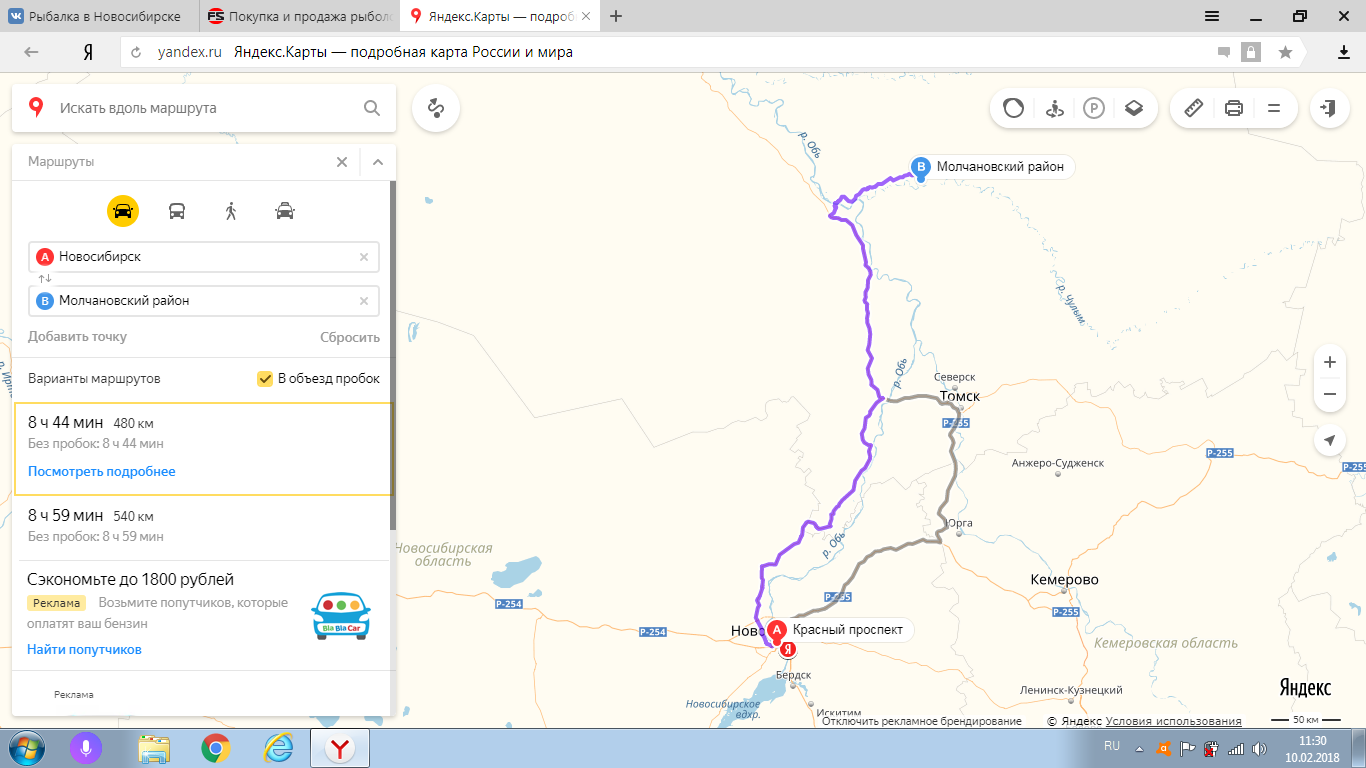Click the Яндекс logo on map

click(1305, 688)
